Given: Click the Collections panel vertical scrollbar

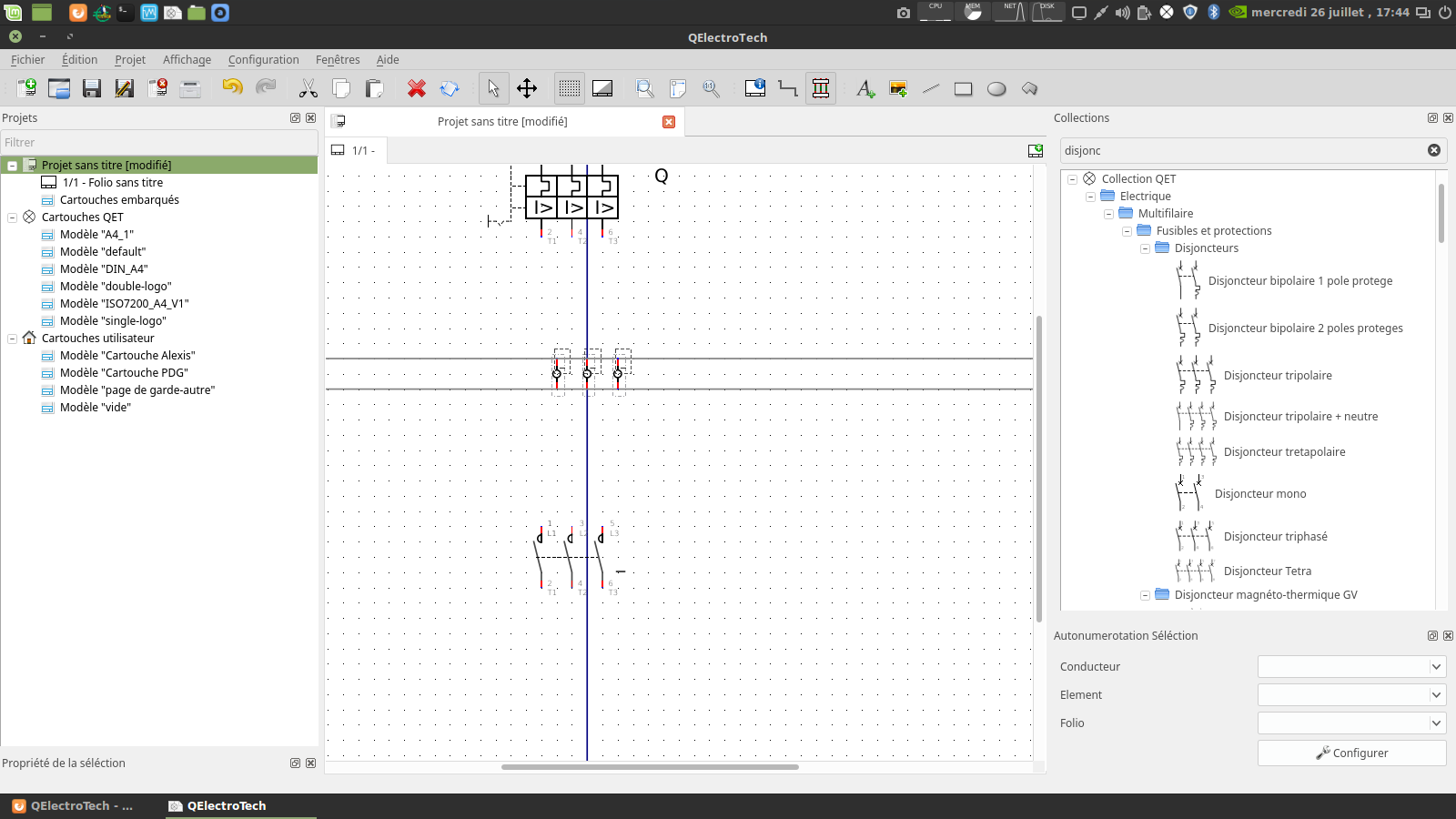Looking at the screenshot, I should click(1441, 214).
